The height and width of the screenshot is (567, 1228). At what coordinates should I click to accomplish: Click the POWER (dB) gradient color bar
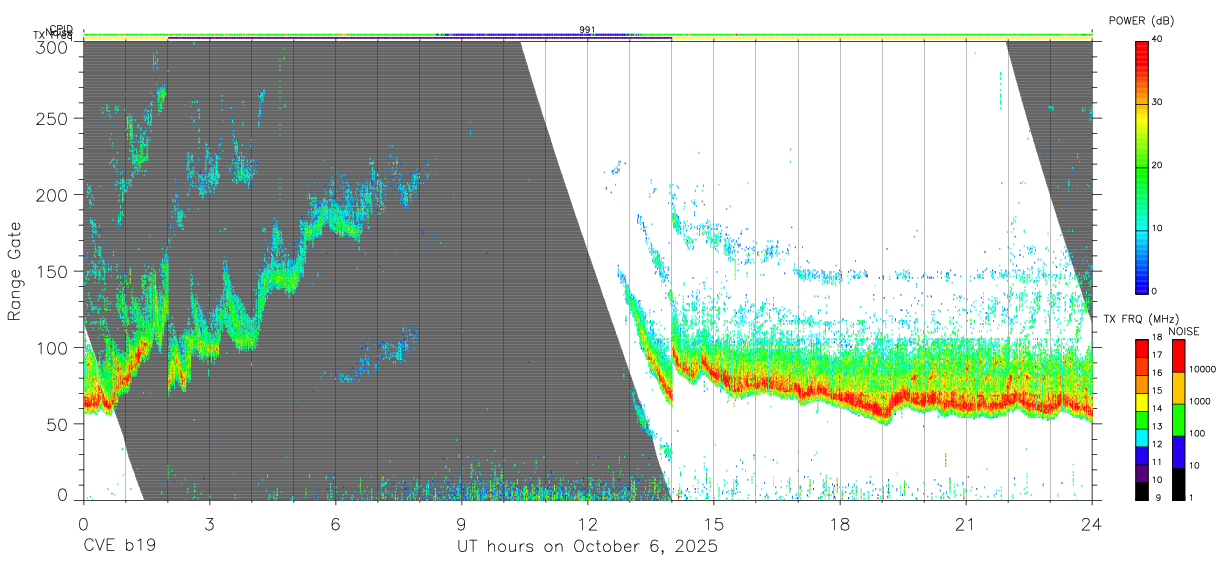(x=1142, y=166)
